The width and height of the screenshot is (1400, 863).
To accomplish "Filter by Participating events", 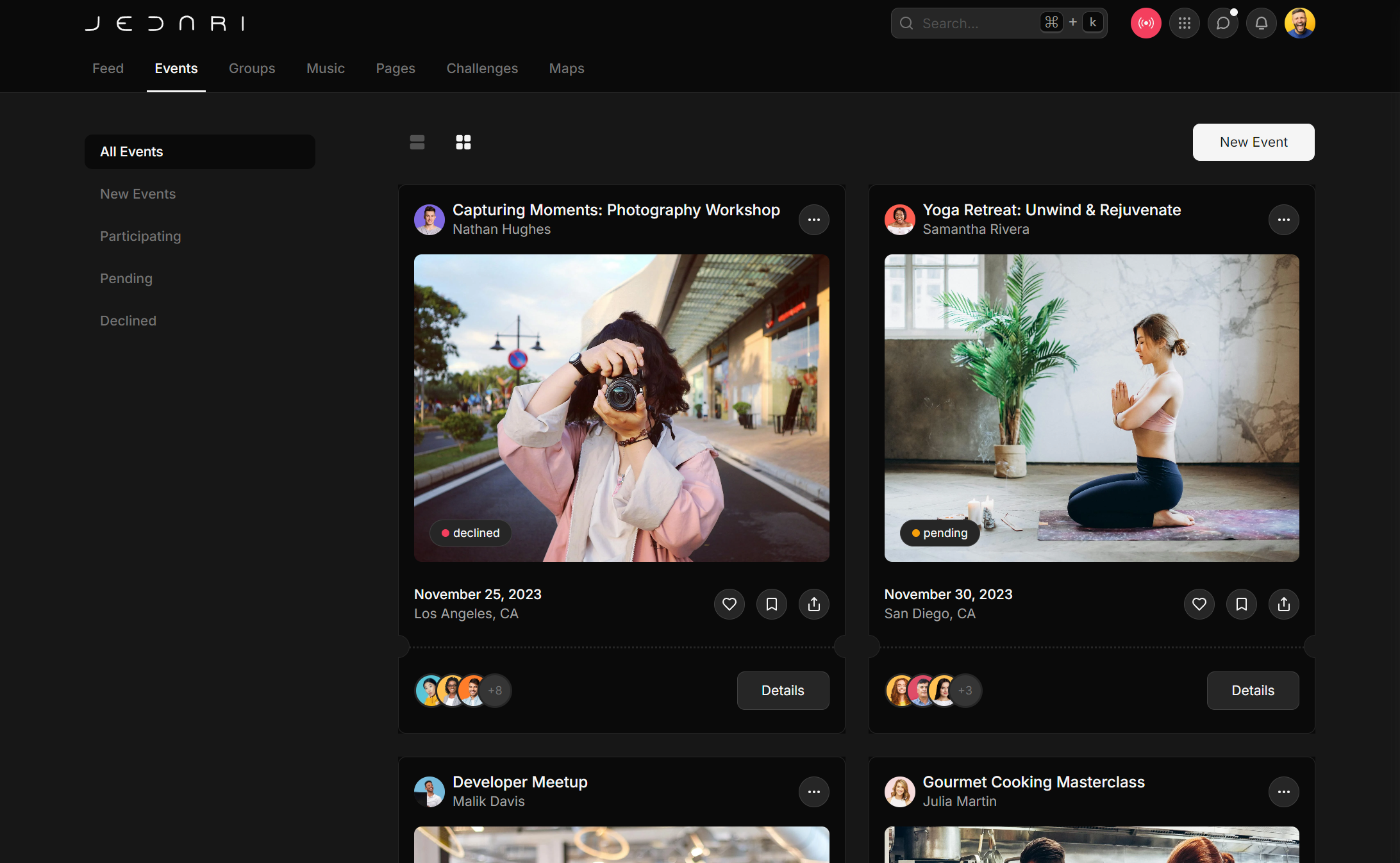I will 200,236.
